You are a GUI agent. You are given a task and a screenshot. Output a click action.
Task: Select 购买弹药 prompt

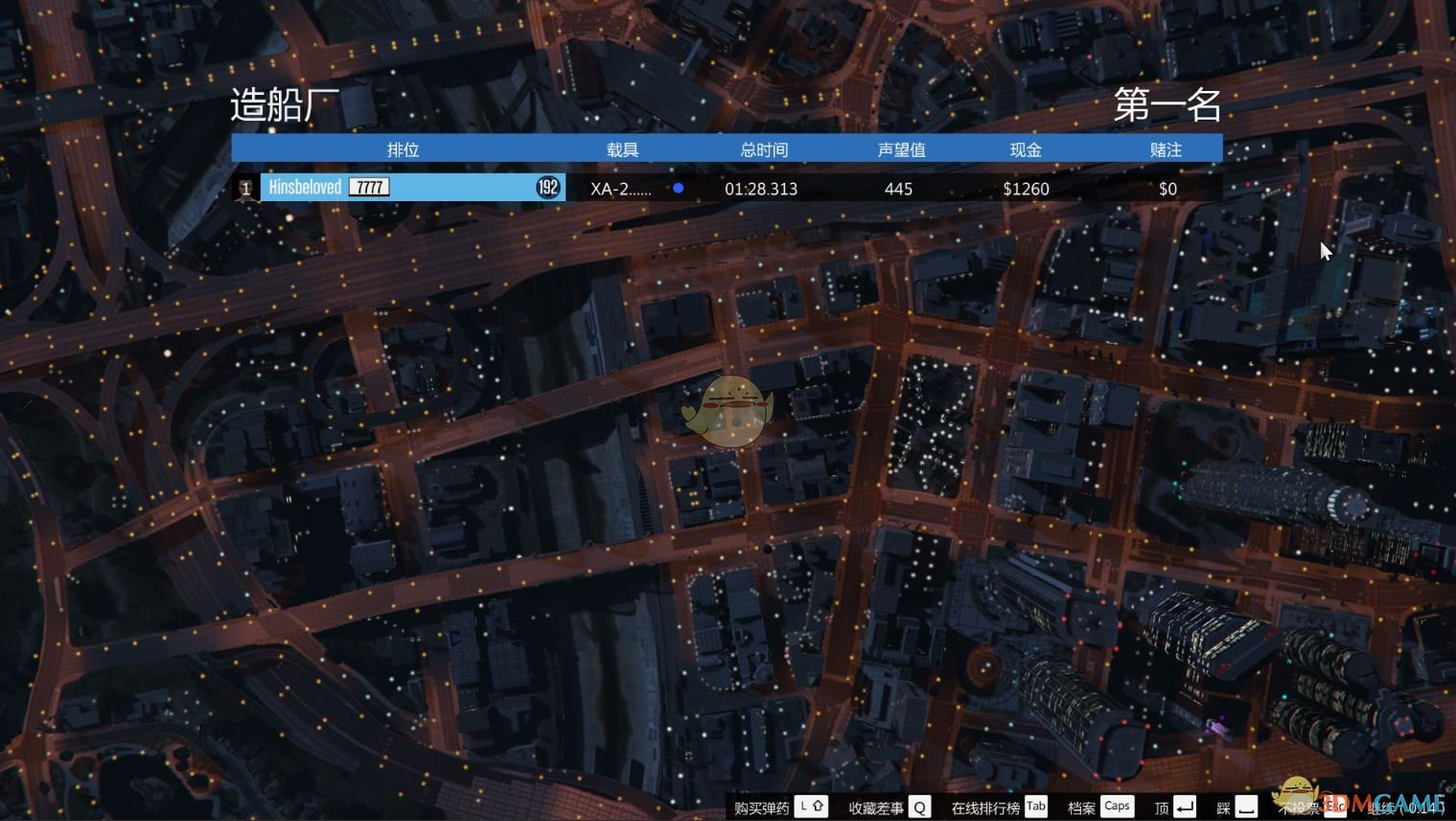pos(762,808)
